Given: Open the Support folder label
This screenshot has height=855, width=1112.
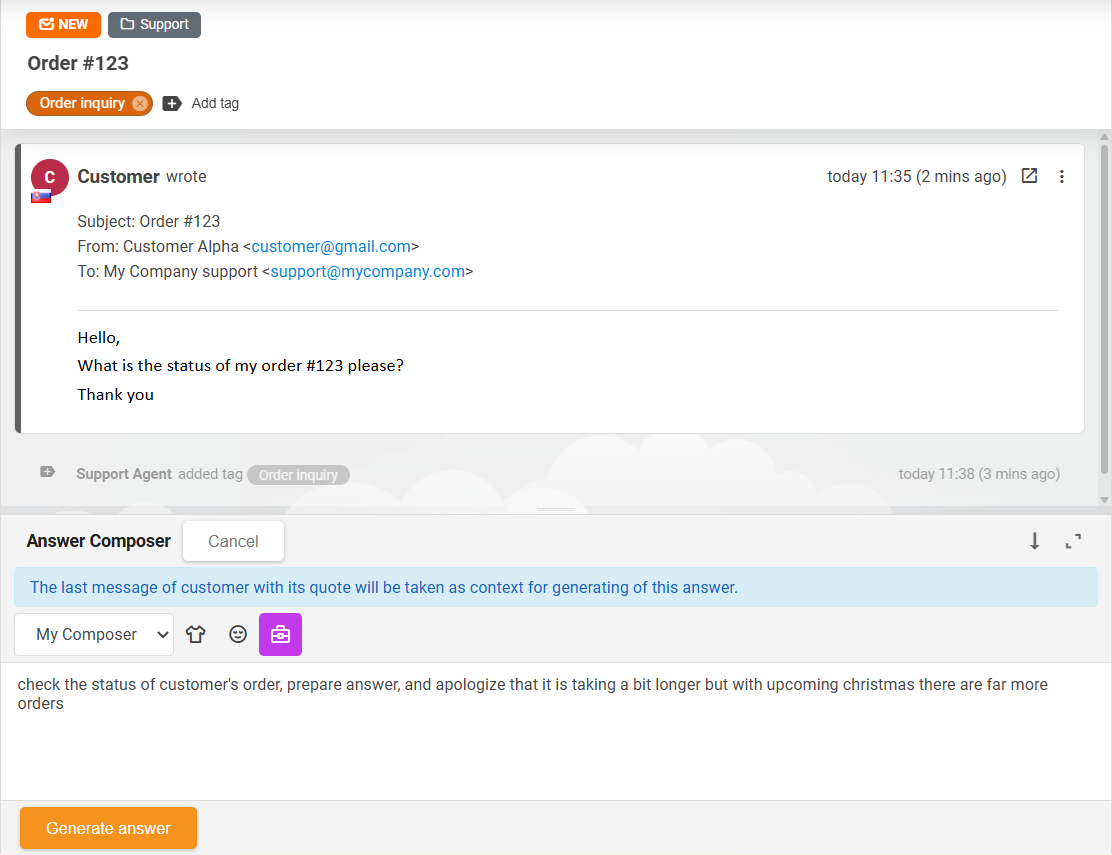Looking at the screenshot, I should pos(154,24).
